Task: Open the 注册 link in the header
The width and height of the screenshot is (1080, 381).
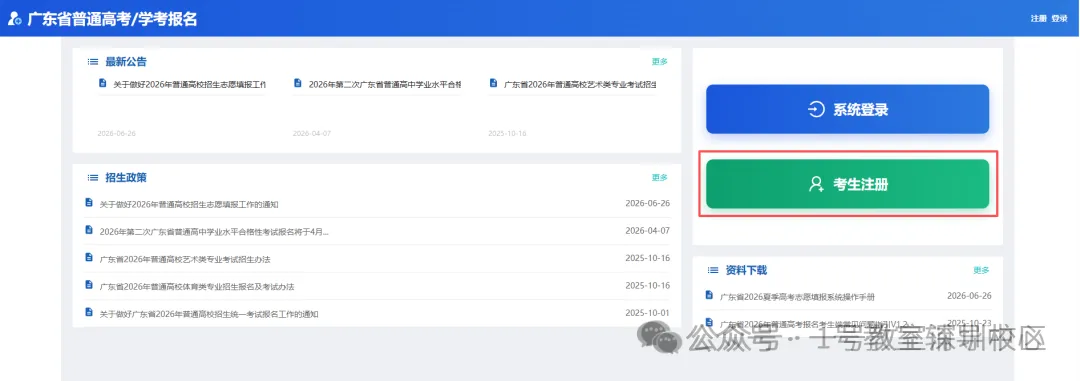Action: point(1038,19)
